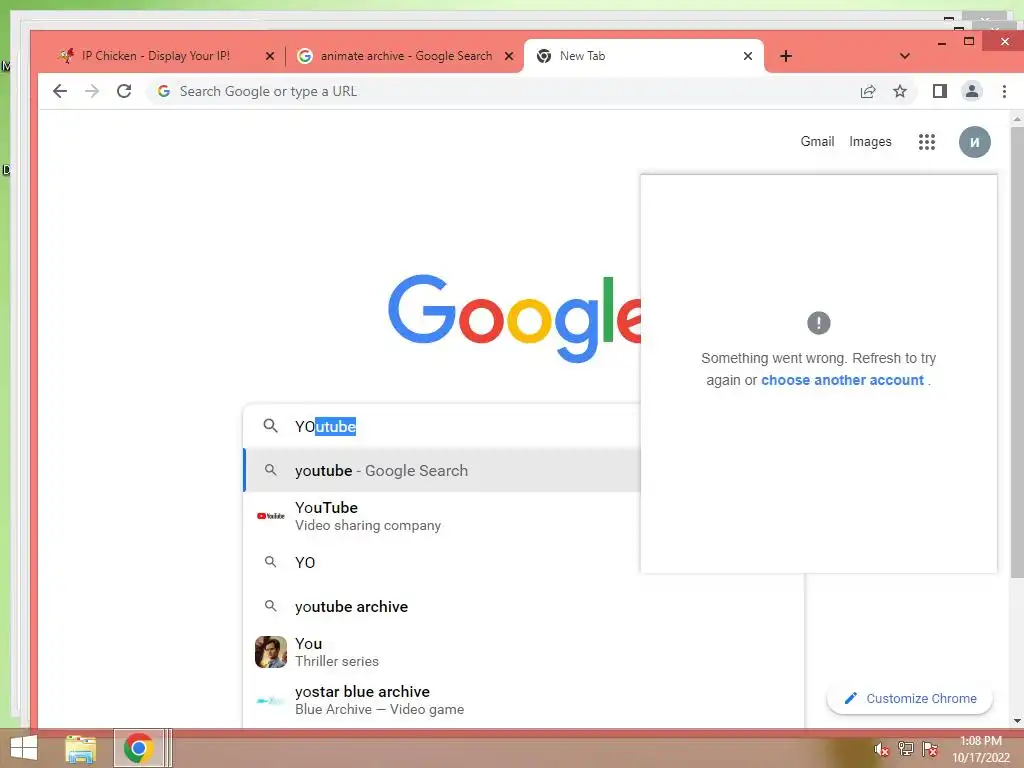The width and height of the screenshot is (1024, 768).
Task: Click the taskbar clock showing 1:08 PM
Action: click(980, 749)
